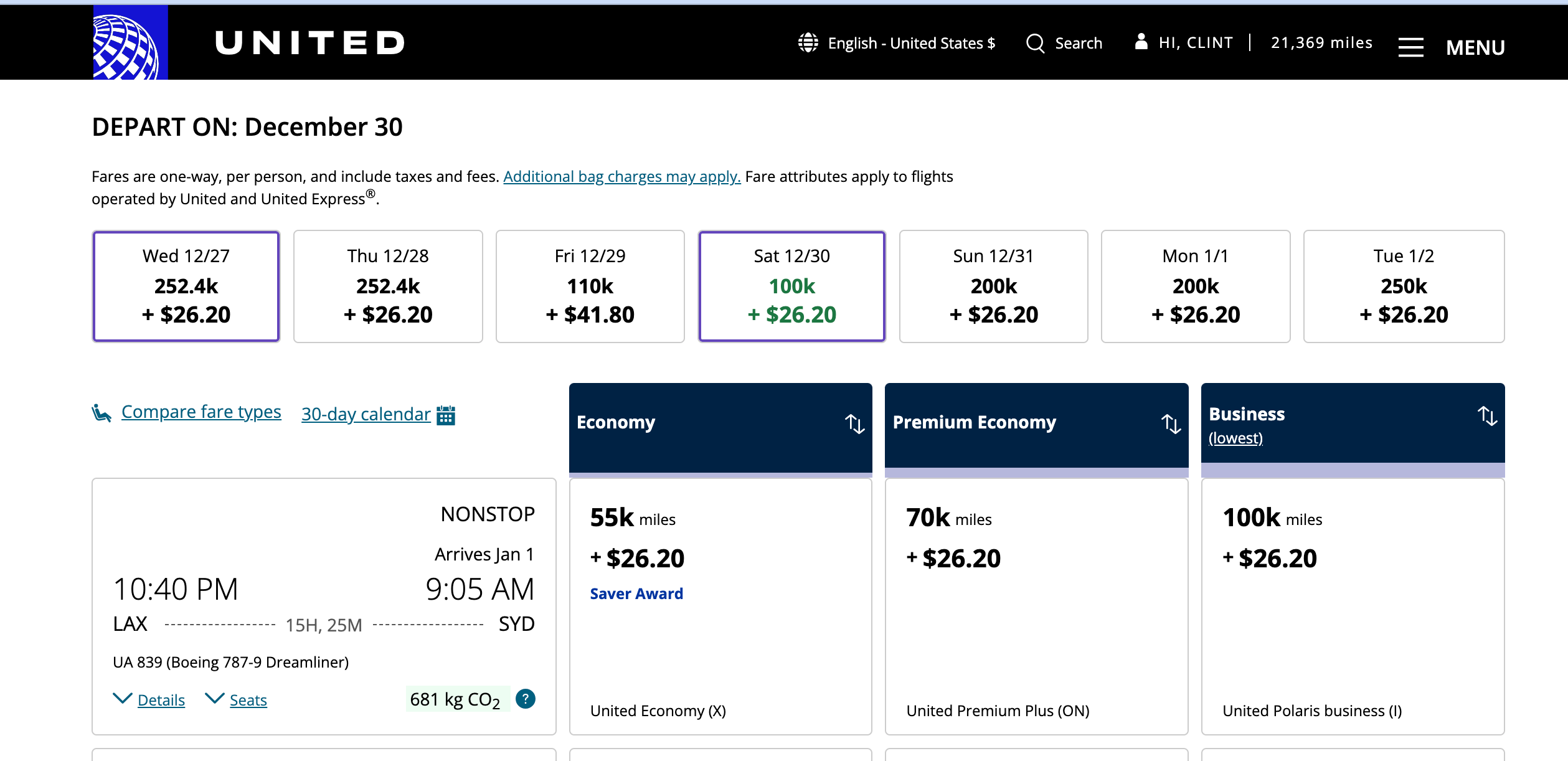The height and width of the screenshot is (761, 1568).
Task: Sort by Premium Economy column arrows
Action: 1171,424
